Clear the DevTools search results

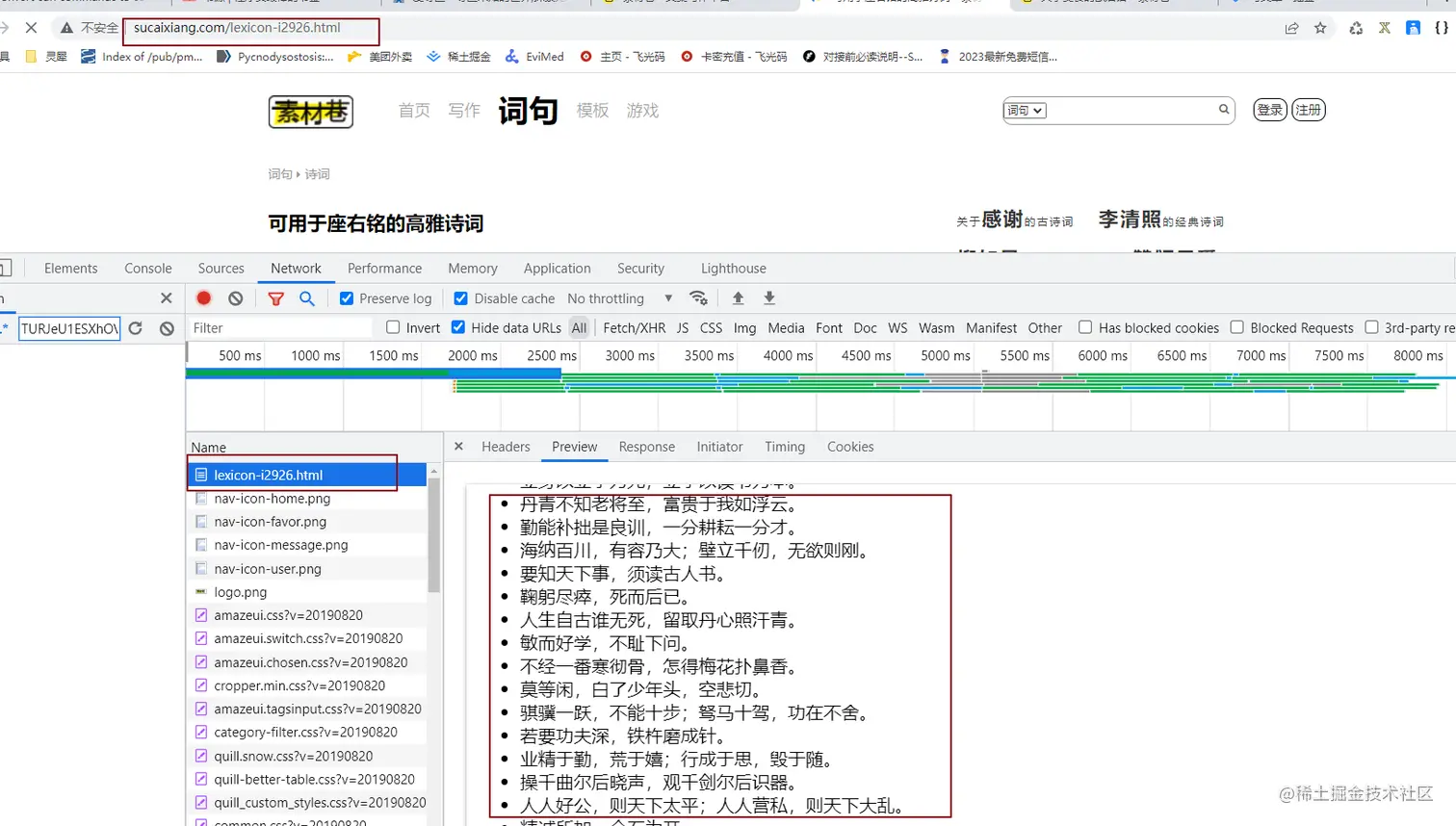[167, 328]
